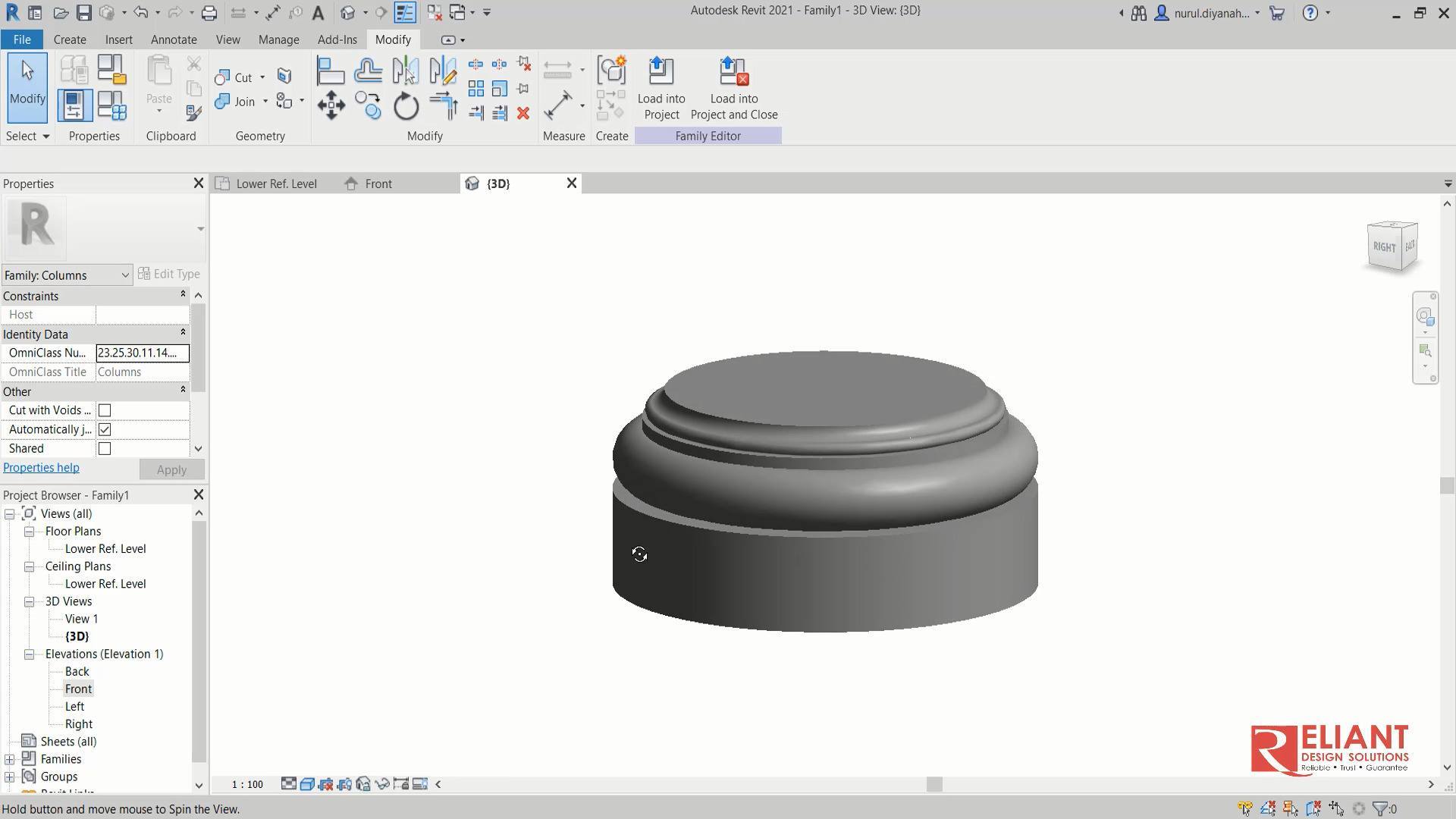Click the Array tool icon

click(476, 89)
